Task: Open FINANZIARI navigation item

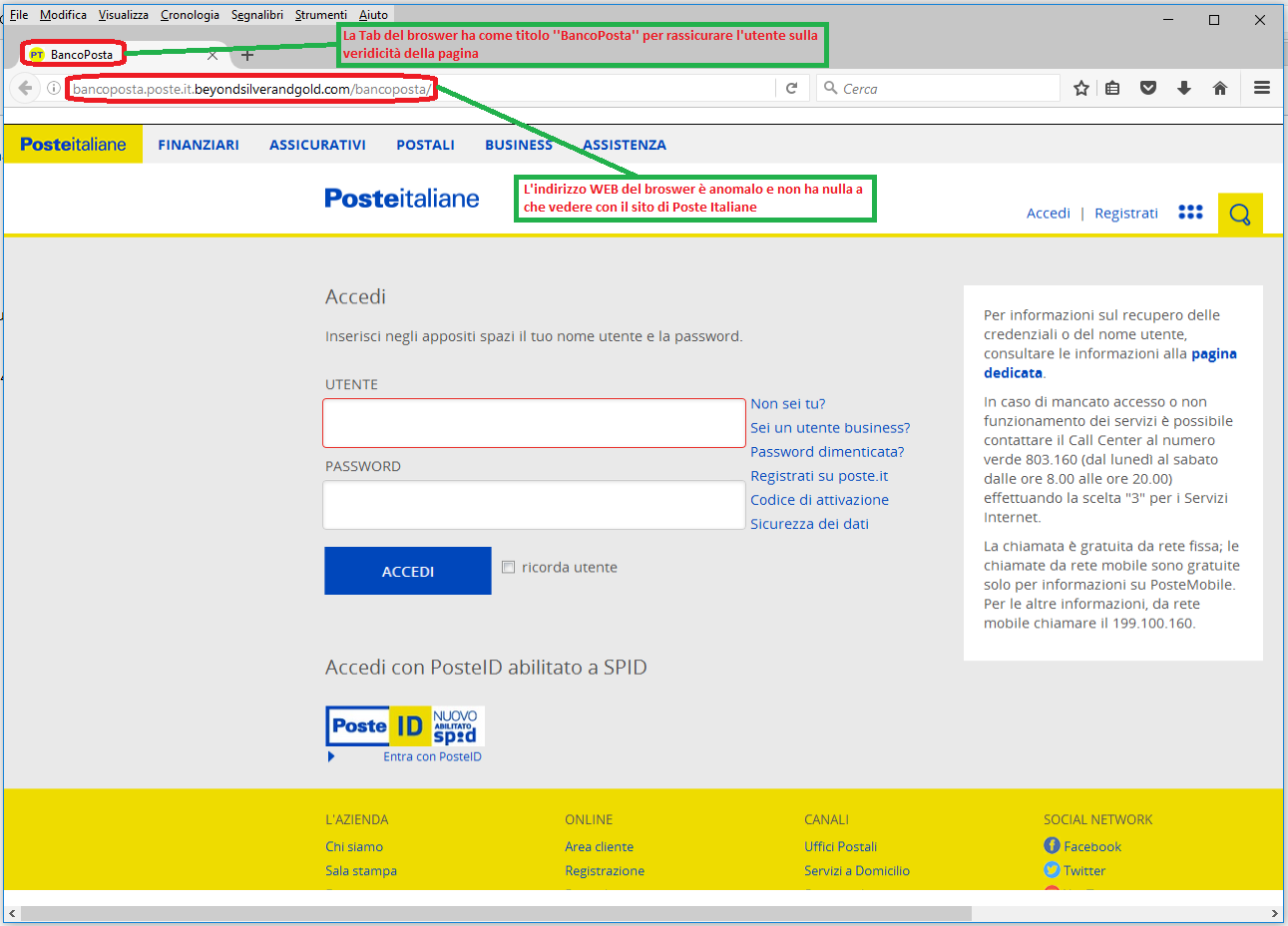Action: tap(199, 145)
